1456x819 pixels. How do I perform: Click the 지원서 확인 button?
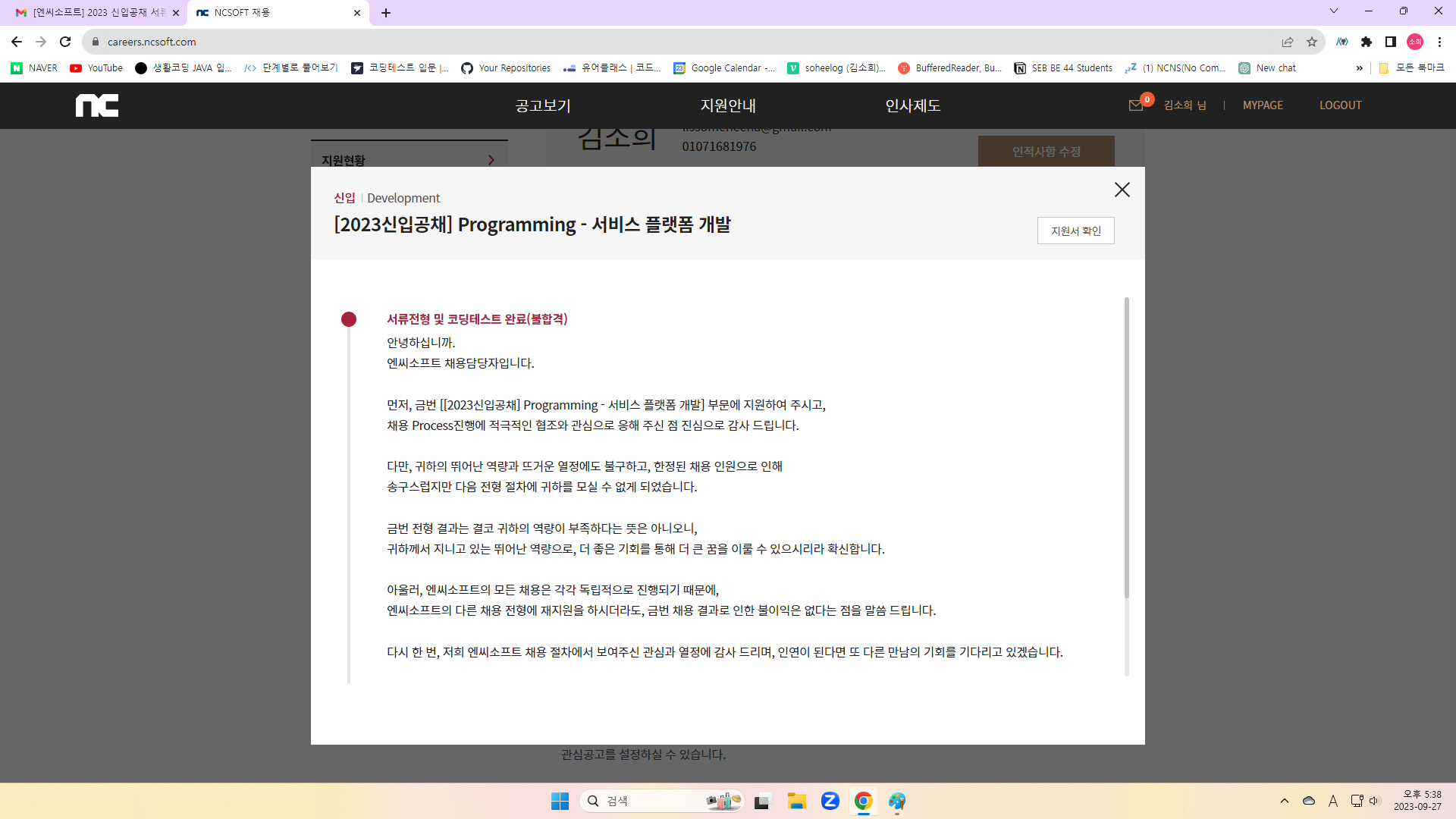1075,231
